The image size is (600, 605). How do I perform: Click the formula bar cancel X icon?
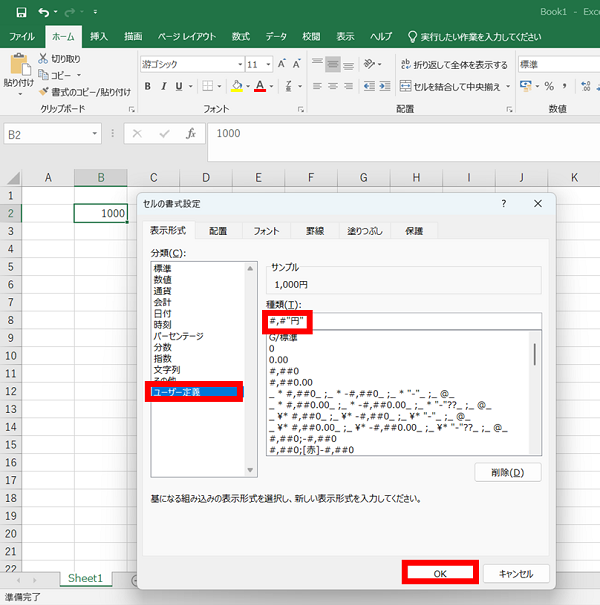coord(137,134)
